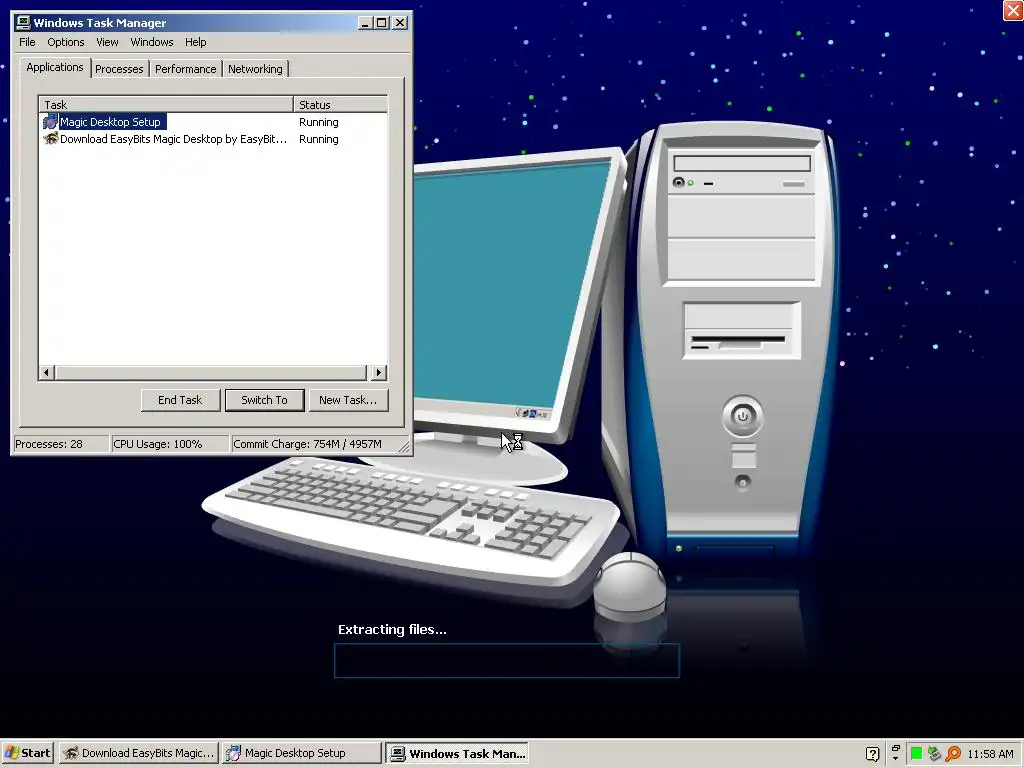
Task: Open the Help menu
Action: coord(195,42)
